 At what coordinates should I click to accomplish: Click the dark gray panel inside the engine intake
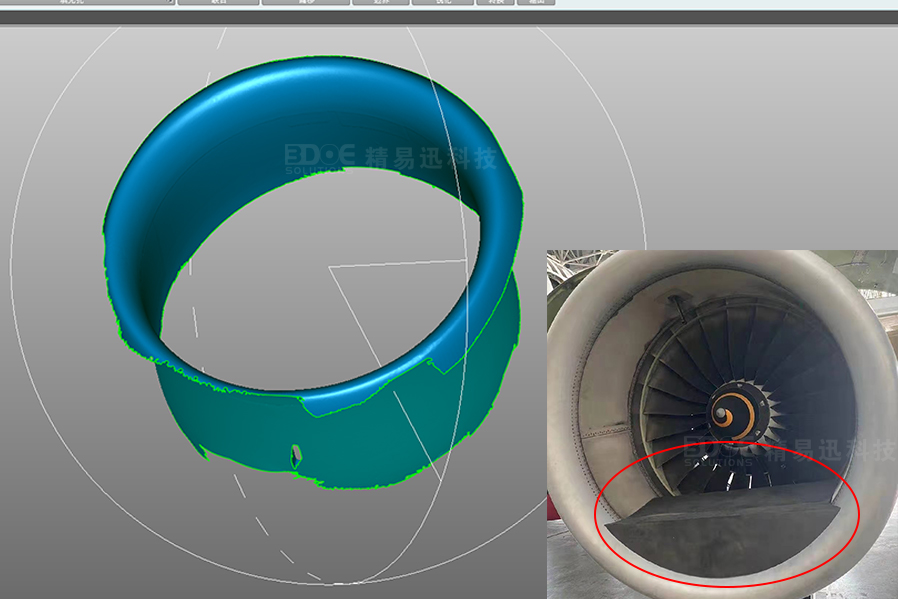(x=720, y=530)
